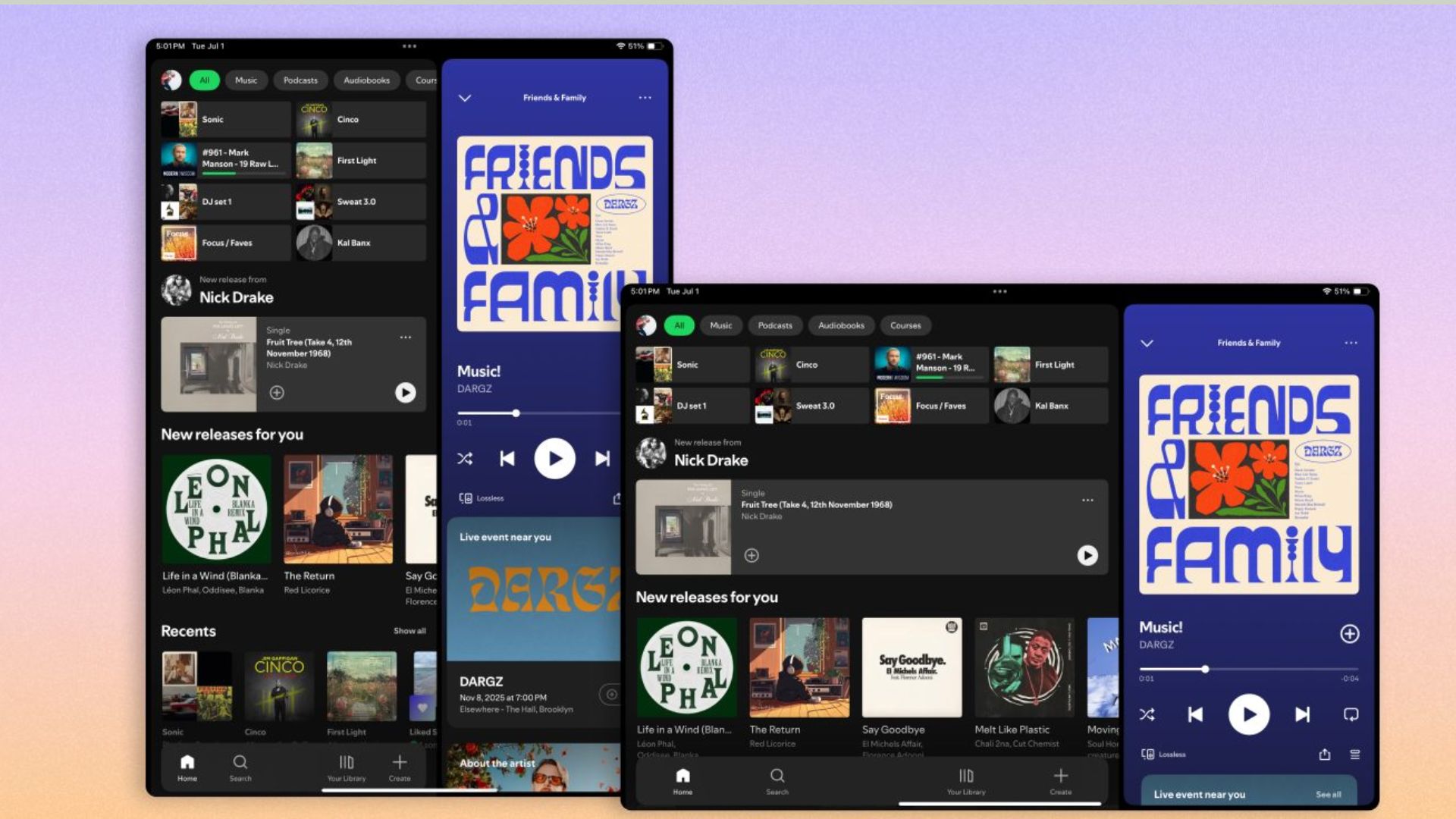Tap See all for live events near you

tap(1329, 794)
